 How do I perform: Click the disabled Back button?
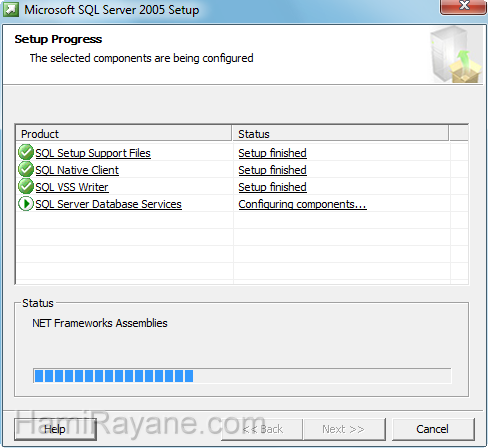click(x=262, y=429)
